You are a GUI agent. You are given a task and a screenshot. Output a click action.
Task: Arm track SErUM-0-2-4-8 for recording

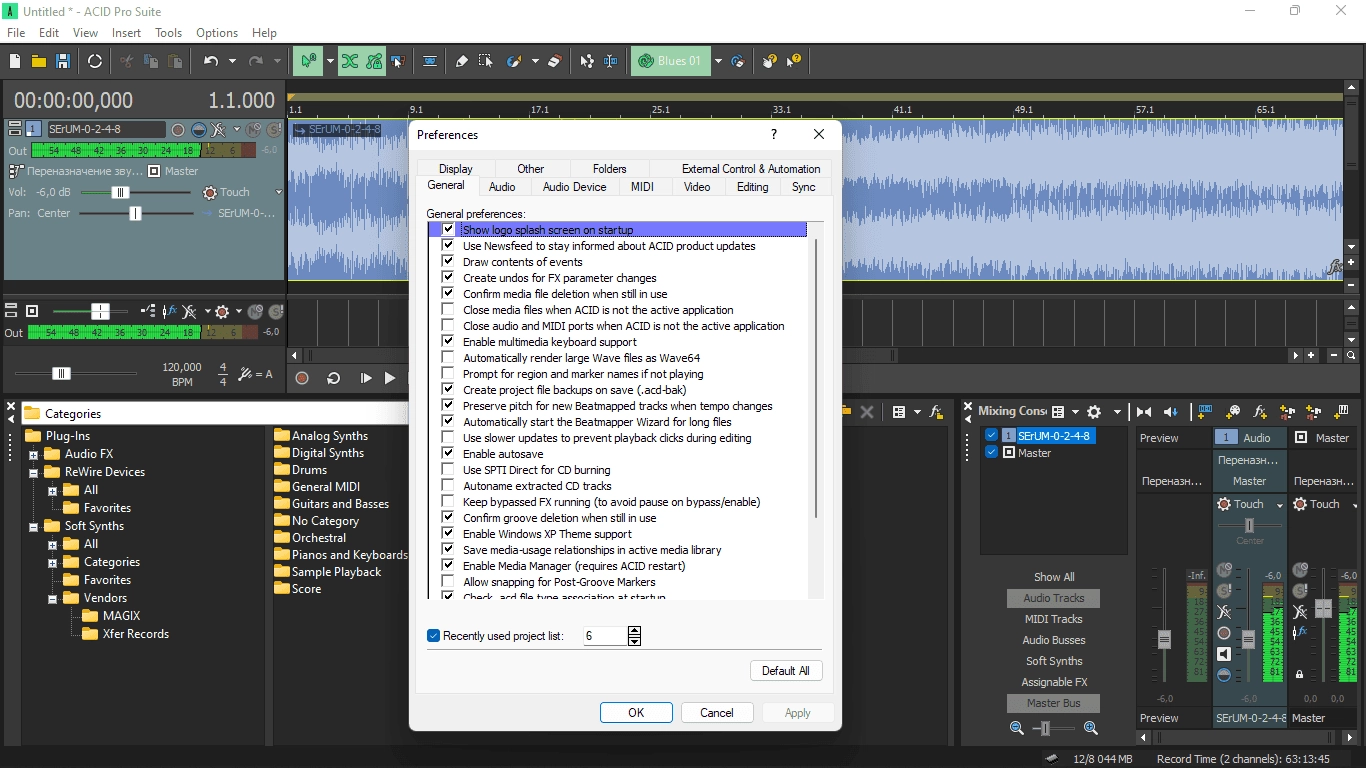tap(178, 130)
